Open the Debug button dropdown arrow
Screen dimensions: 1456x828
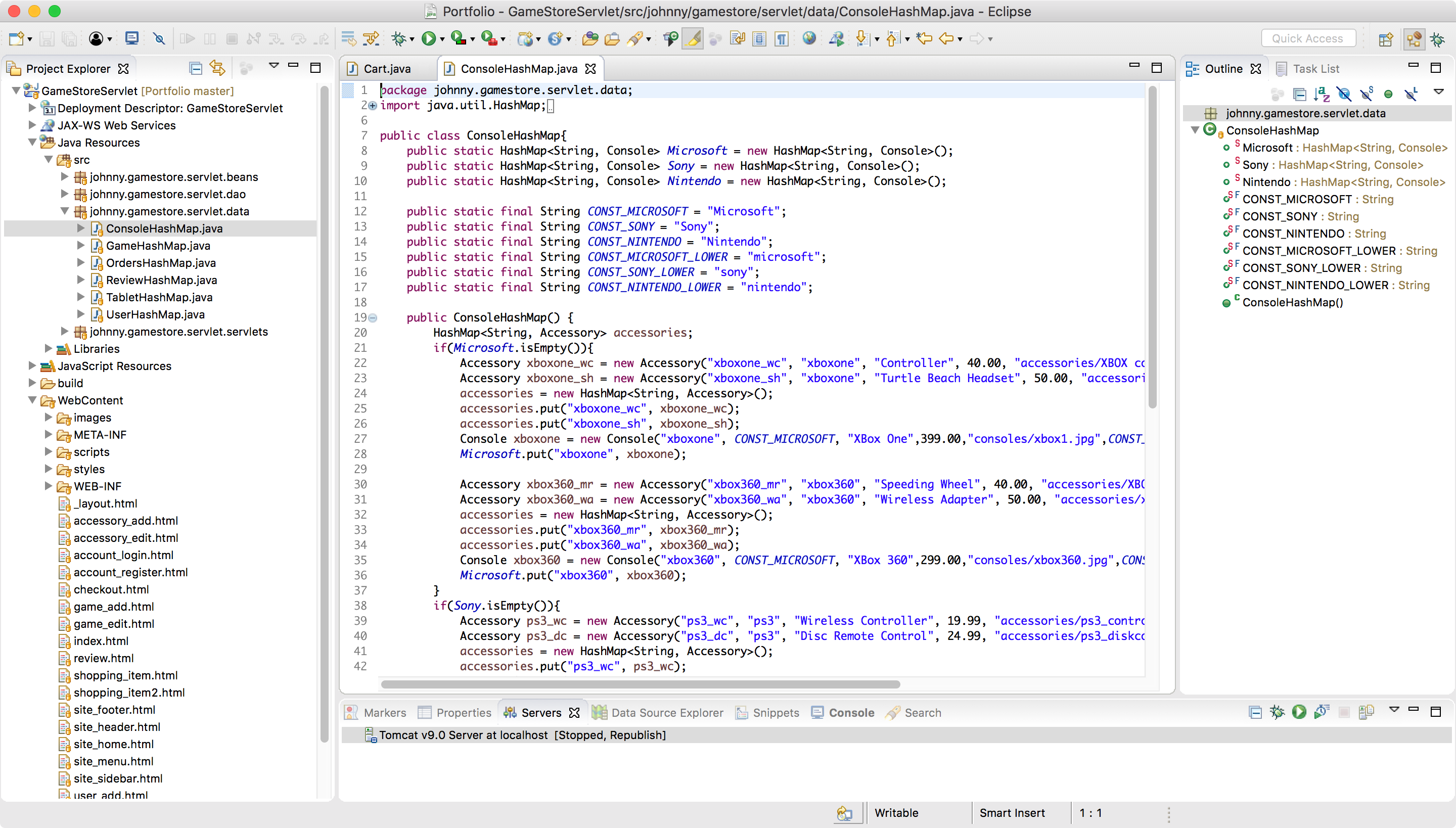tap(412, 39)
